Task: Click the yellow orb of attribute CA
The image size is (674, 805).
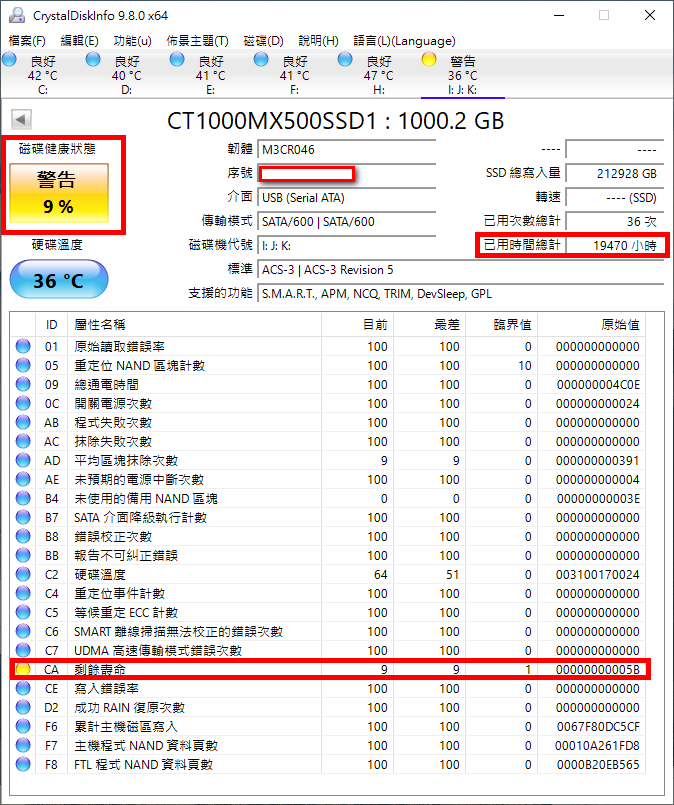Action: tap(23, 669)
